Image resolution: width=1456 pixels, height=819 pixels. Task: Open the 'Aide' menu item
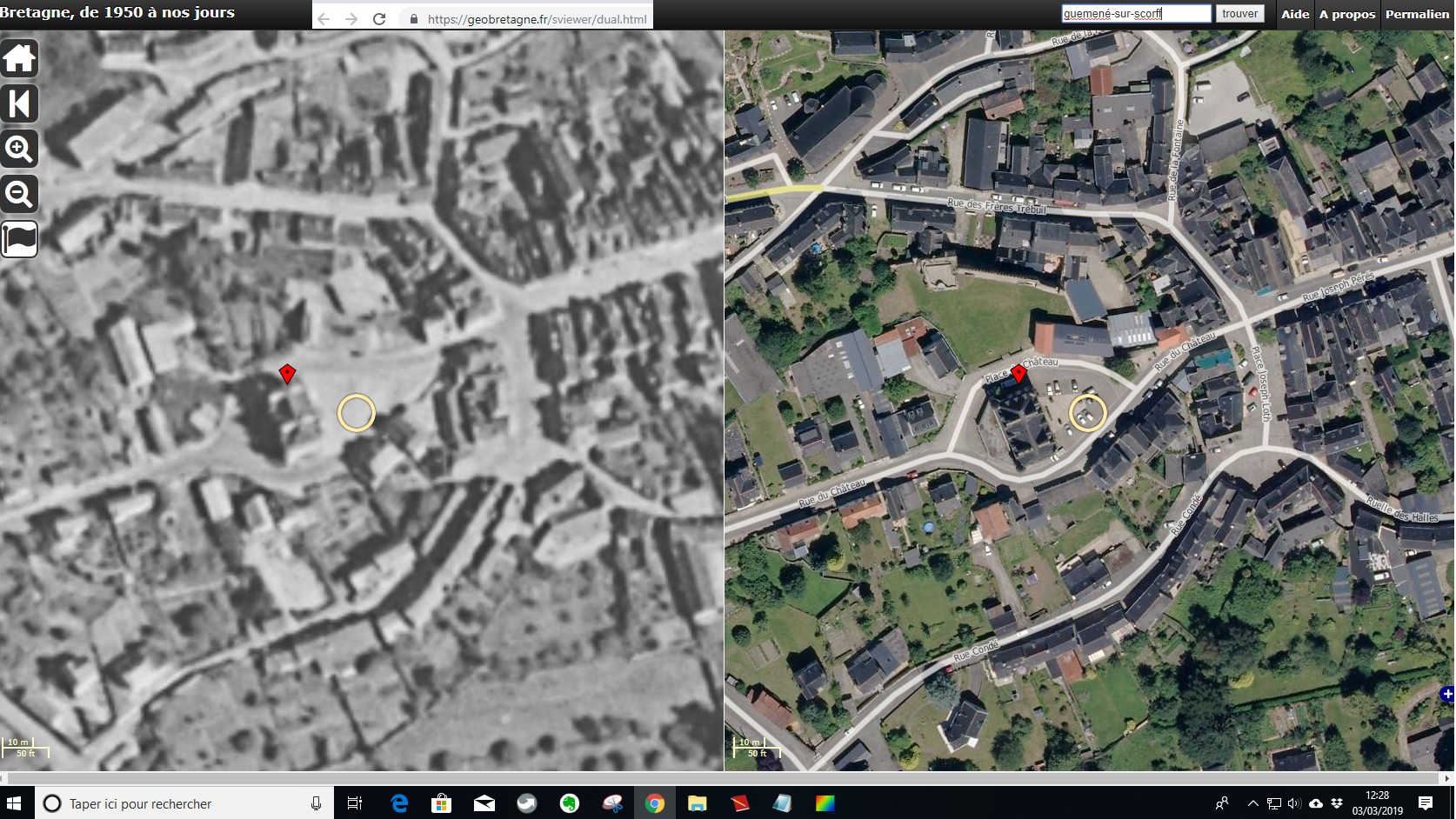tap(1294, 14)
